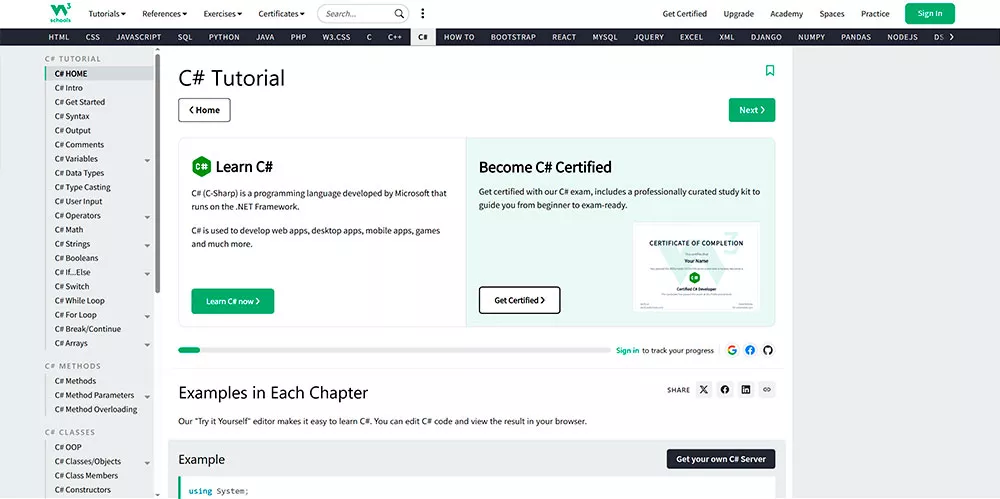Open C# Booleans in the sidebar
The image size is (1000, 499).
pos(77,258)
